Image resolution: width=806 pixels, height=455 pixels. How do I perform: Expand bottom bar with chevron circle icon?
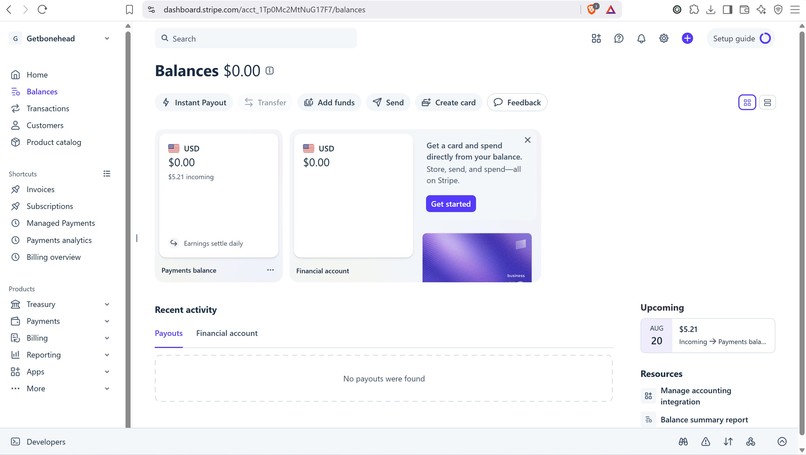pyautogui.click(x=782, y=442)
